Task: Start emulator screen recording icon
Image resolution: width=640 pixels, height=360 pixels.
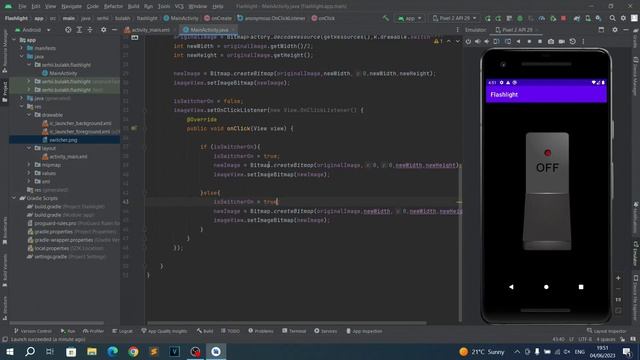Action: point(562,41)
